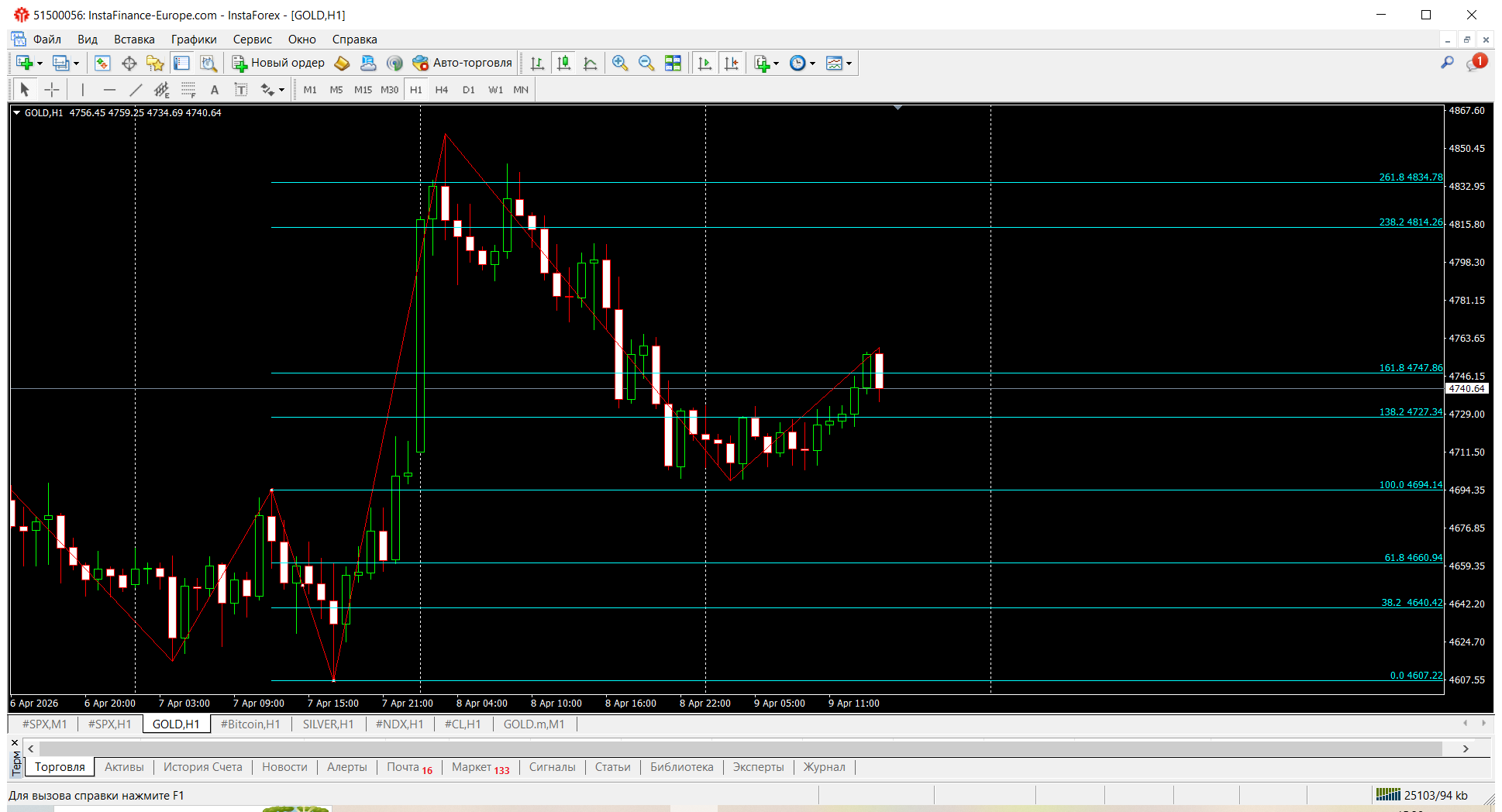Toggle Chart Shift button
This screenshot has height=812, width=1502.
(731, 64)
